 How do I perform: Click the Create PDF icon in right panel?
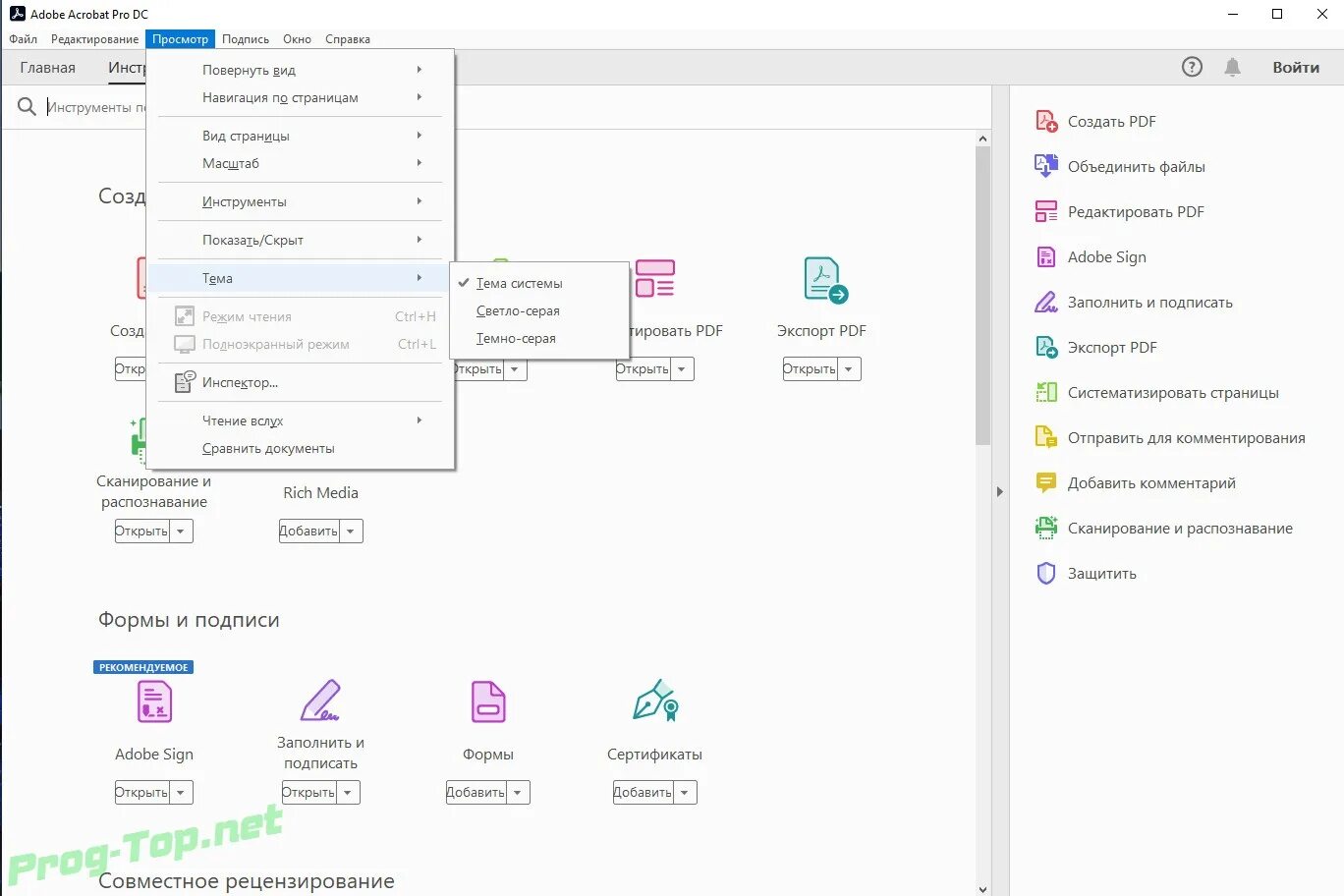click(1046, 121)
